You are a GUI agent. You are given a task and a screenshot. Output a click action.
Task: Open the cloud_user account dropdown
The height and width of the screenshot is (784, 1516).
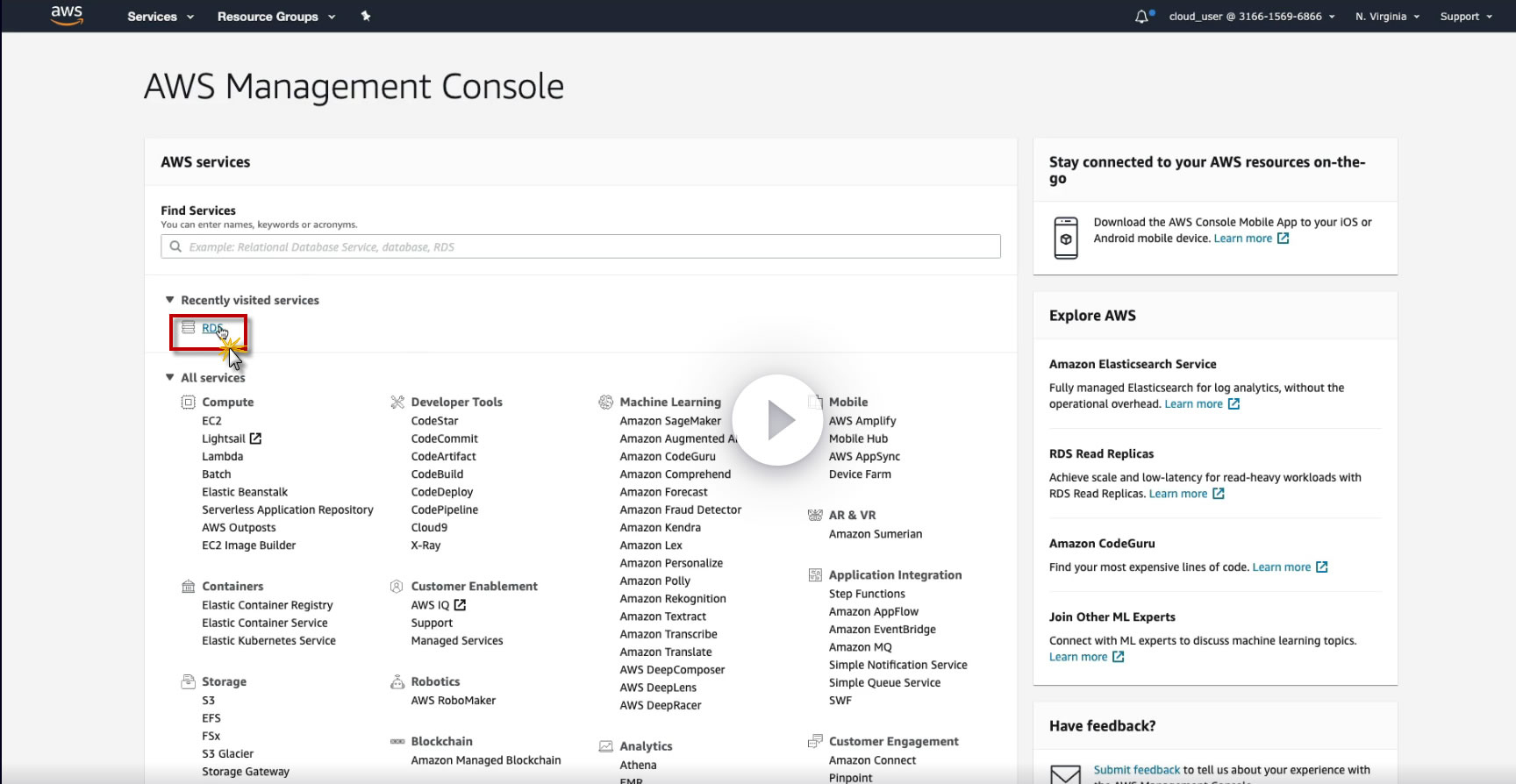click(1251, 17)
